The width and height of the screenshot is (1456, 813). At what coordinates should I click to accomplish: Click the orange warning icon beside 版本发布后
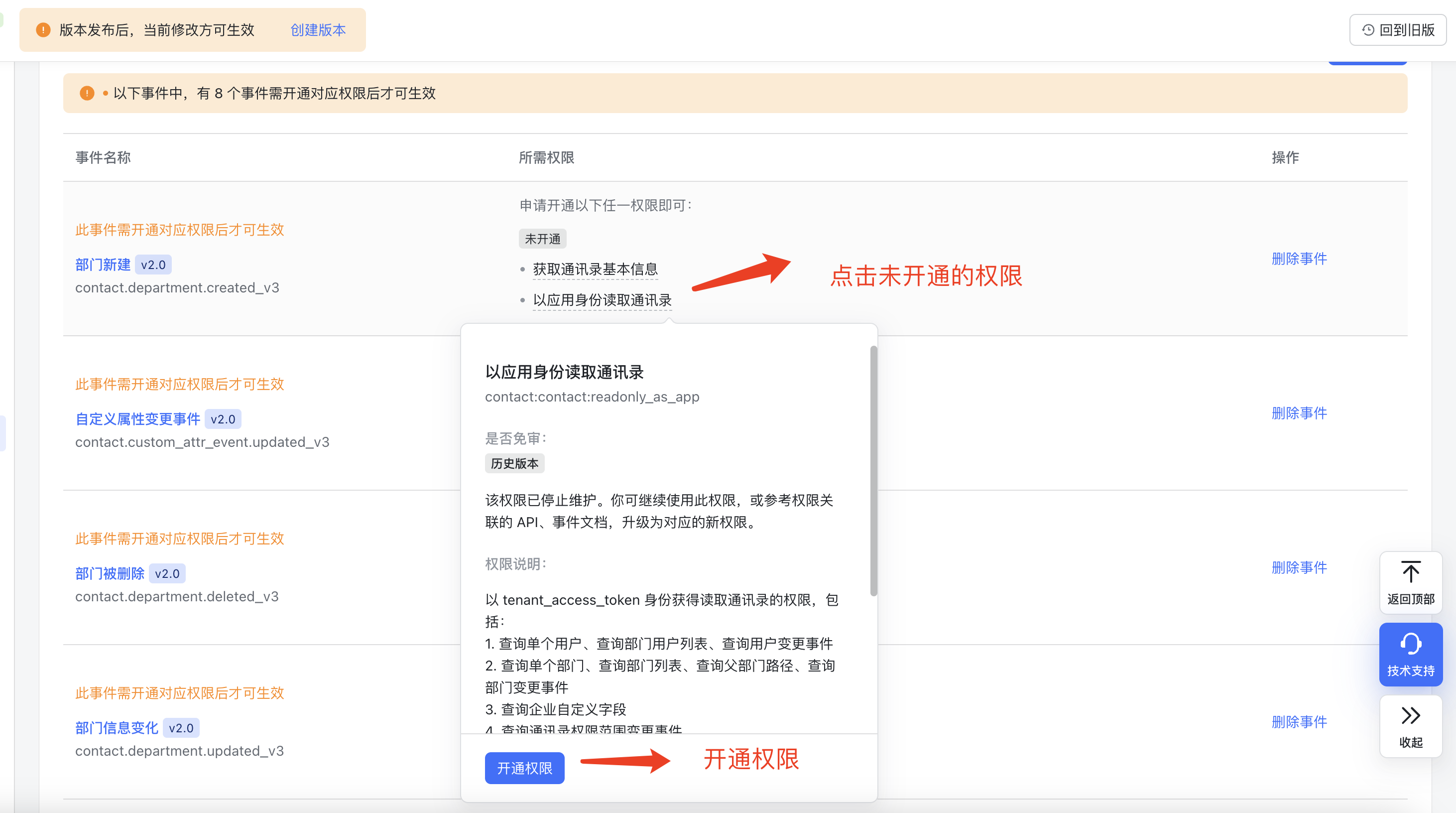[x=43, y=30]
